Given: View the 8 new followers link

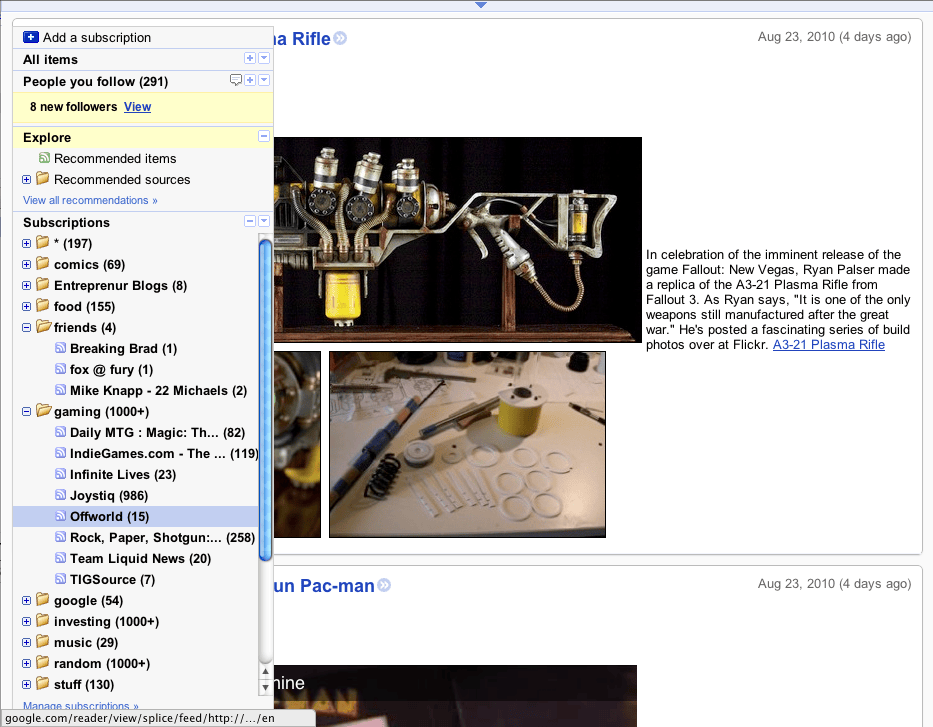Looking at the screenshot, I should pos(137,107).
